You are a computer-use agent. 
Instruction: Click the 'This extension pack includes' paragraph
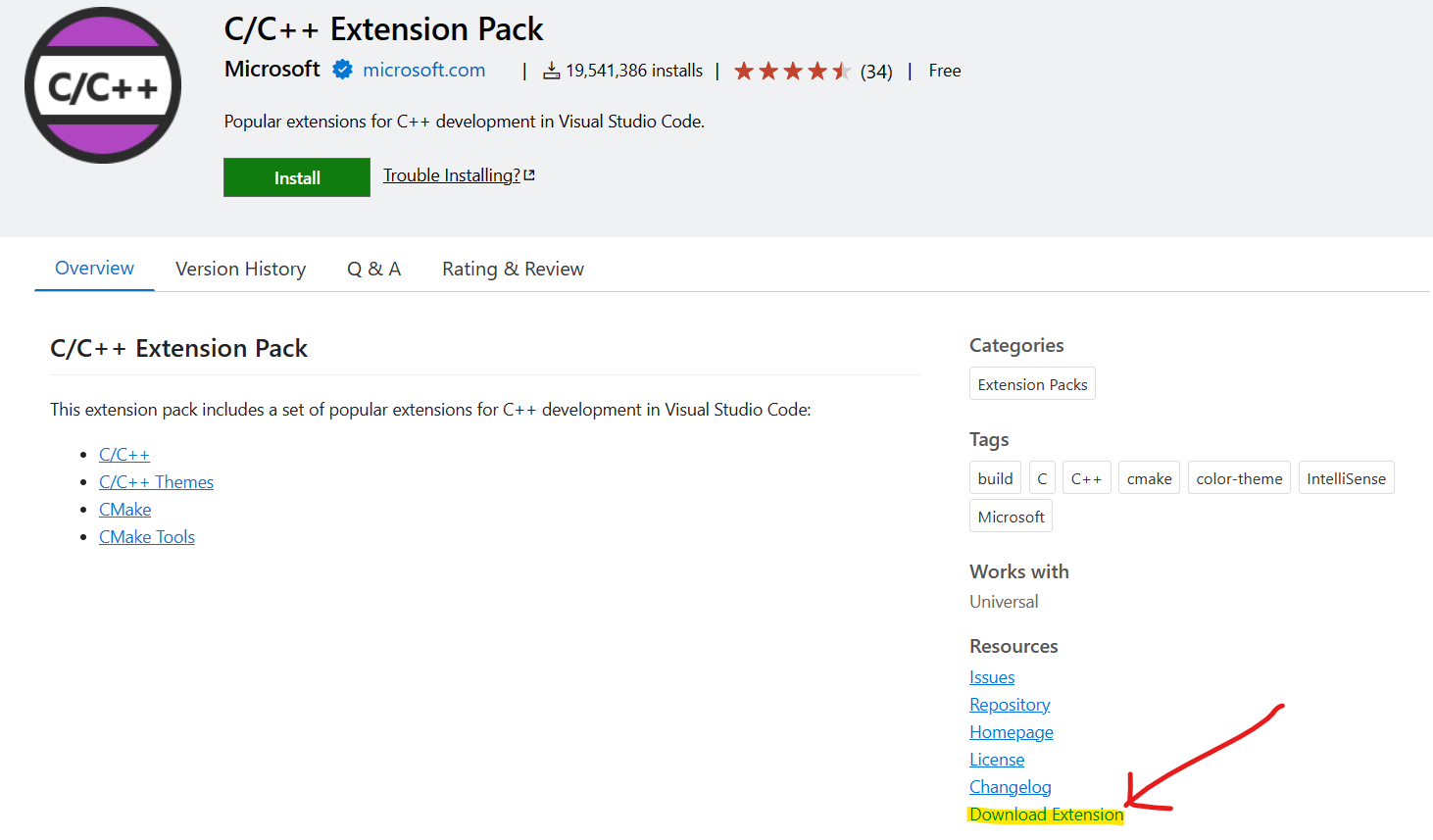point(430,410)
